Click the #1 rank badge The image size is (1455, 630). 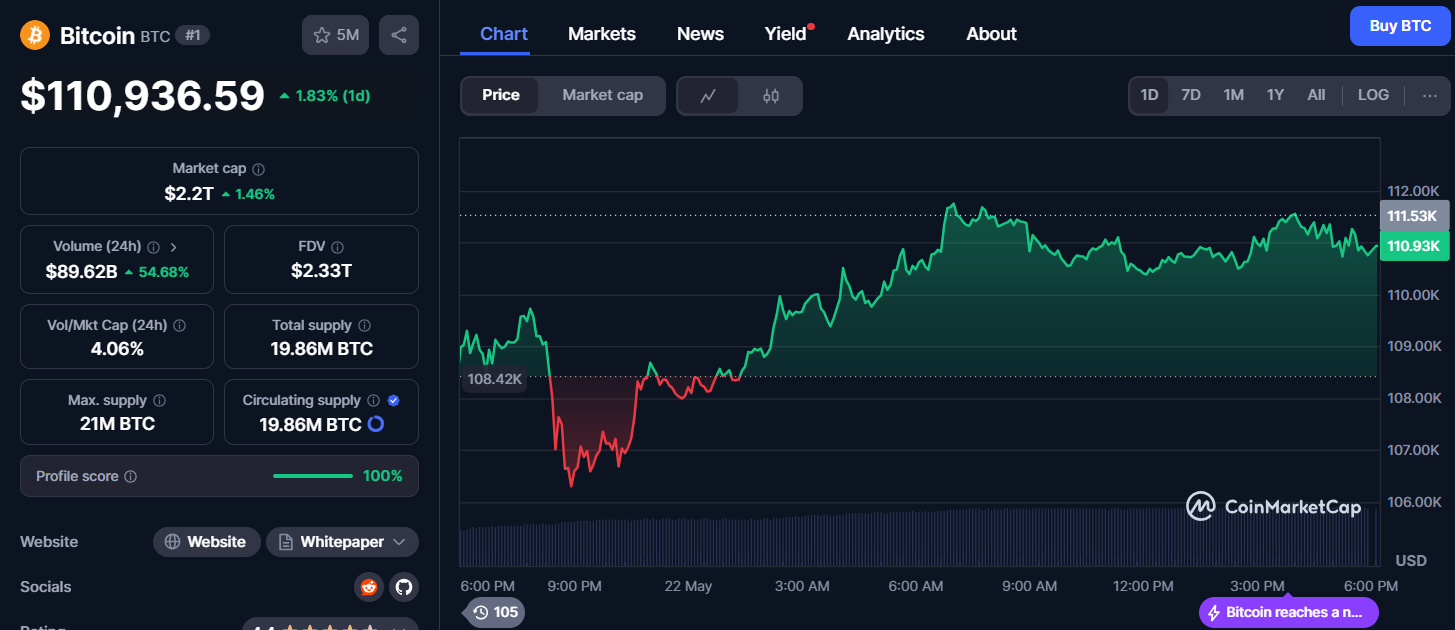(192, 36)
